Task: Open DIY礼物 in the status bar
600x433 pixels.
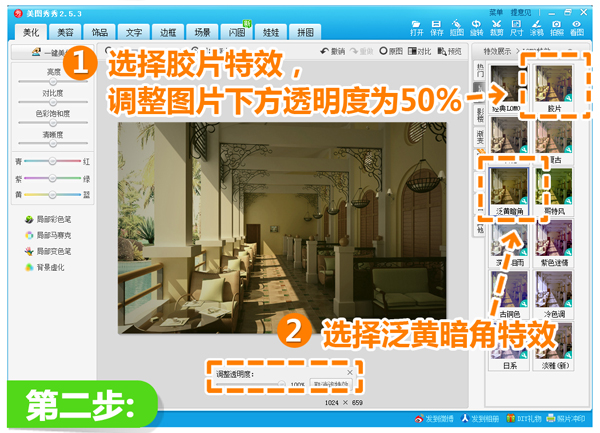Action: pyautogui.click(x=523, y=418)
